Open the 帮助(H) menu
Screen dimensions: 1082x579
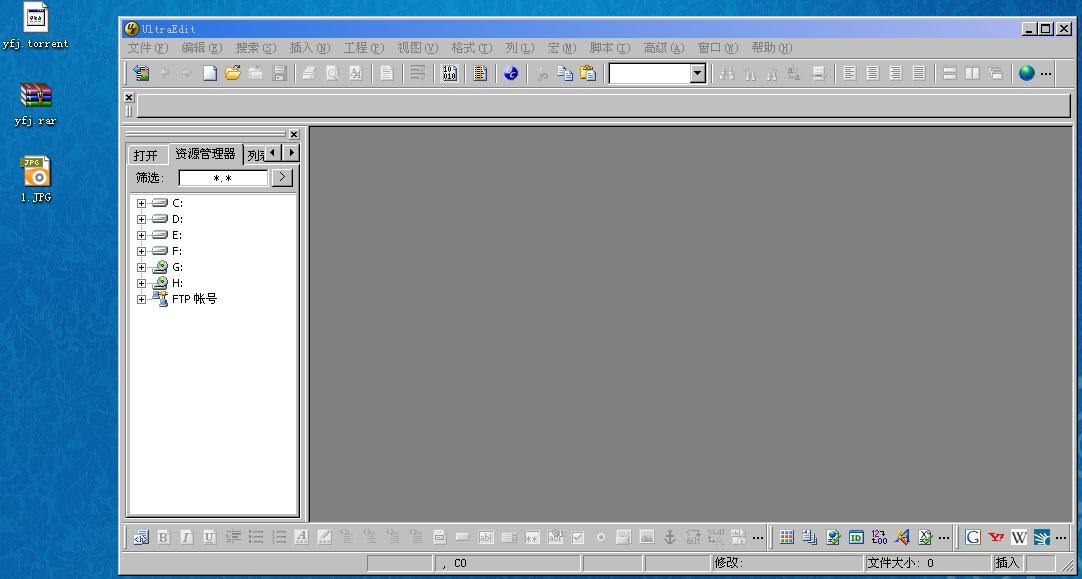(x=771, y=48)
